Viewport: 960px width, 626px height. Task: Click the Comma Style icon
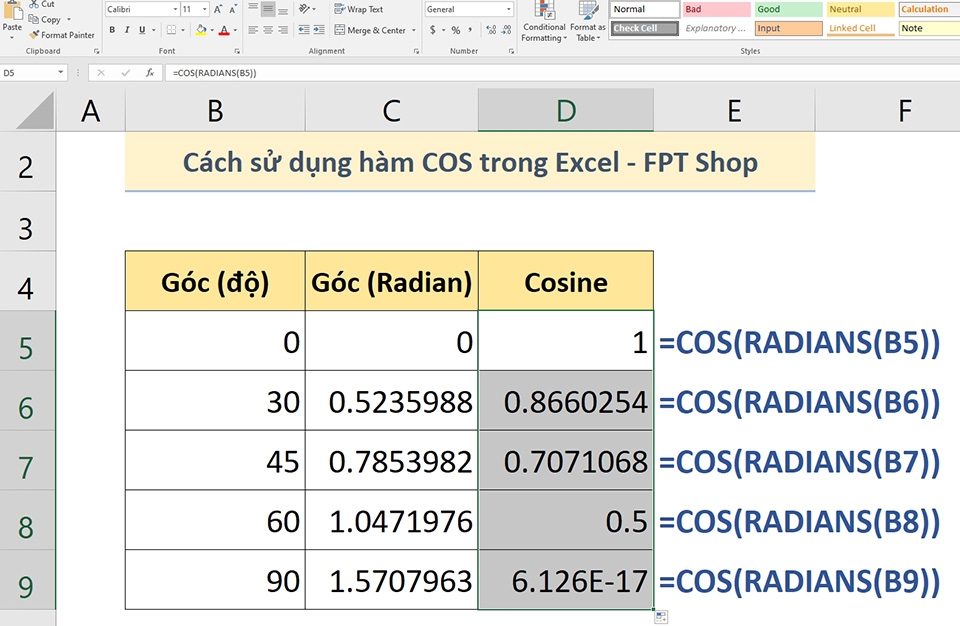click(x=472, y=29)
